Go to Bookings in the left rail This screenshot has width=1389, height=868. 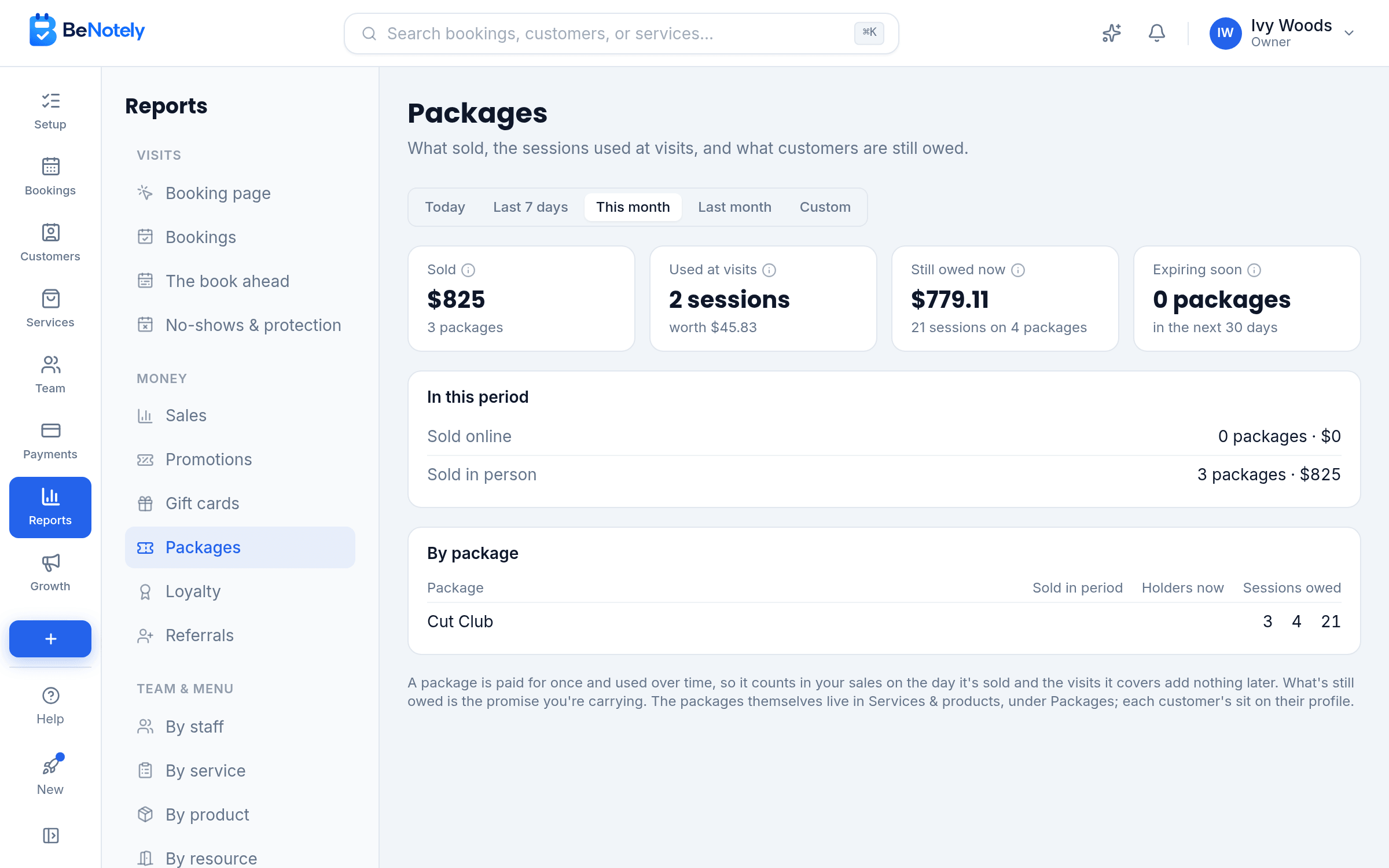50,177
